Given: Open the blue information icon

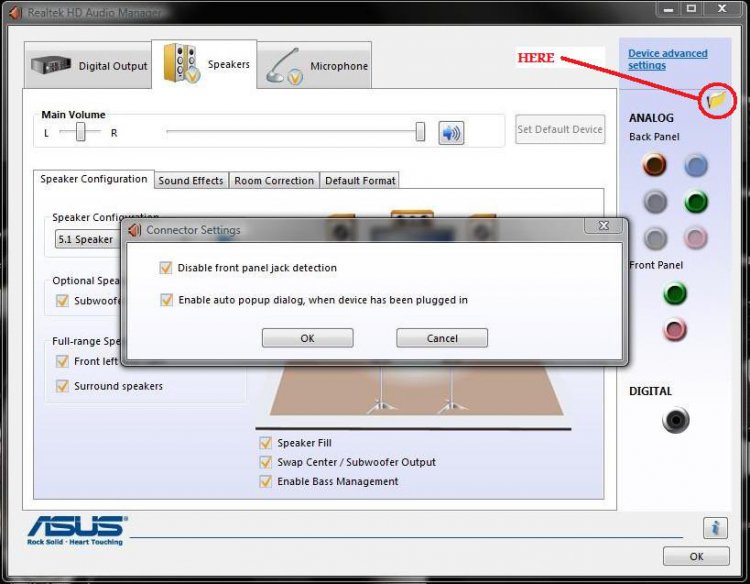Looking at the screenshot, I should (715, 528).
